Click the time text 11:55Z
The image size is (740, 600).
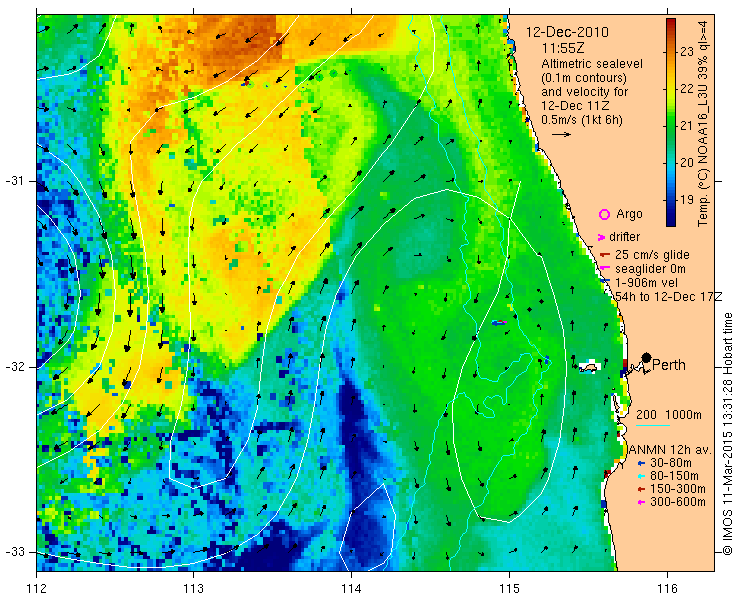click(563, 48)
